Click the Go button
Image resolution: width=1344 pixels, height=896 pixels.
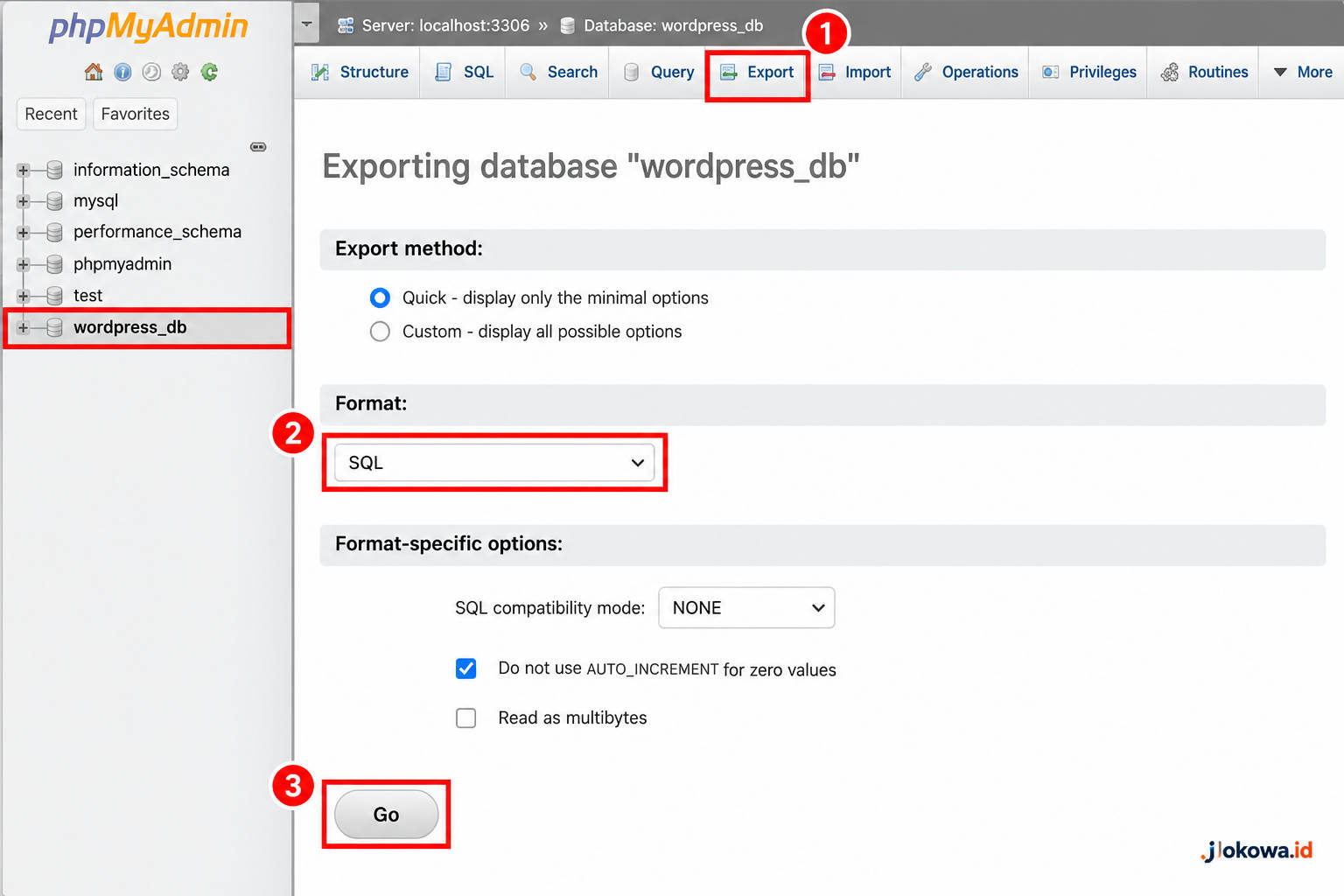386,815
